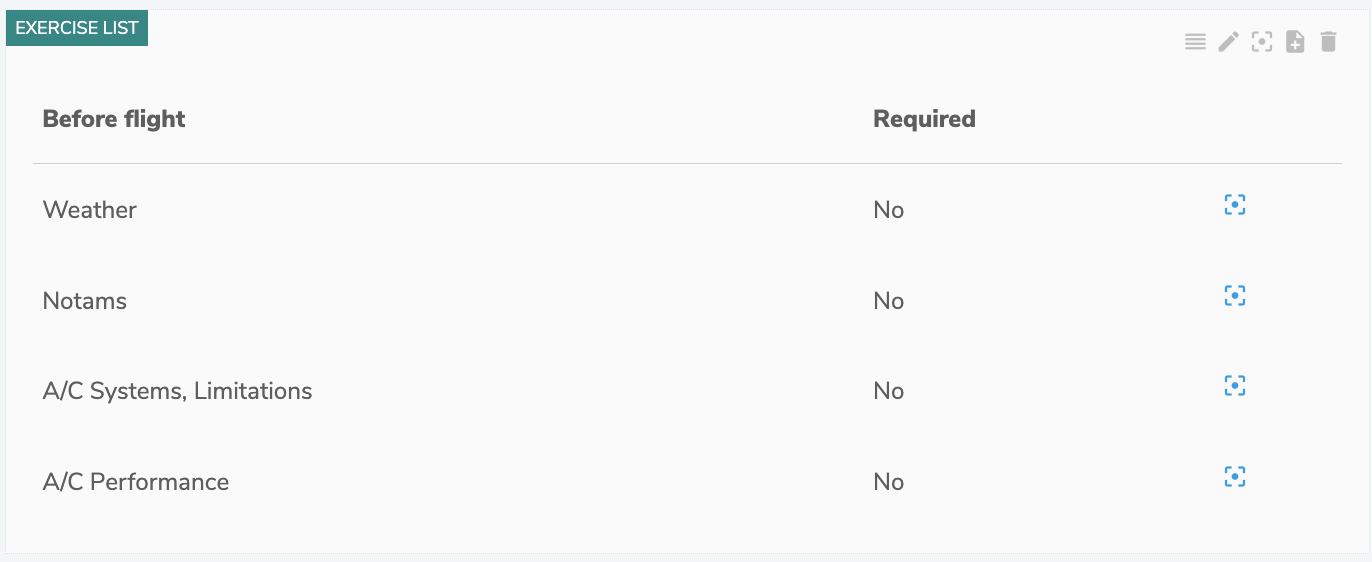Viewport: 1372px width, 562px height.
Task: Click Required value No for A/C Systems, Limitations
Action: 888,391
